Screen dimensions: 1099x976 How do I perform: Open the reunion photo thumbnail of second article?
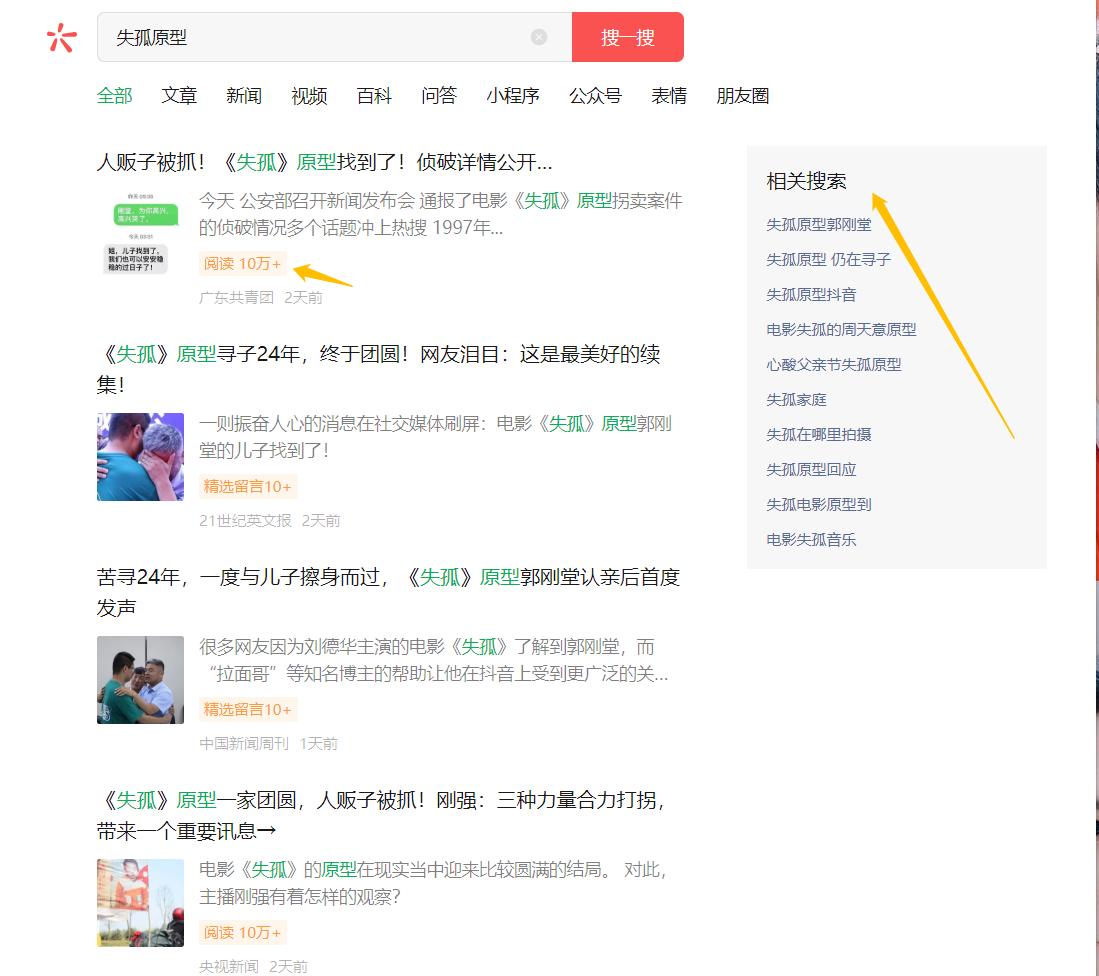pyautogui.click(x=140, y=457)
